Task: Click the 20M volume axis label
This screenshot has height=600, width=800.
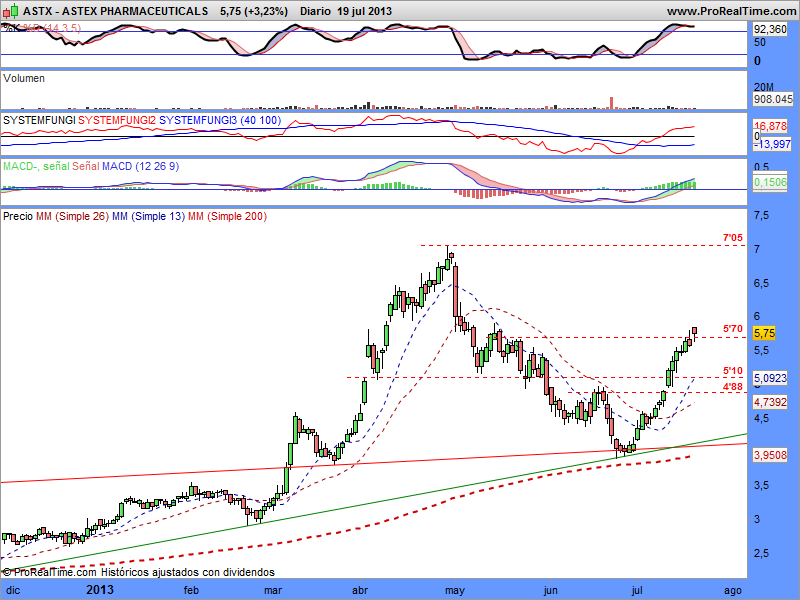Action: [x=763, y=87]
